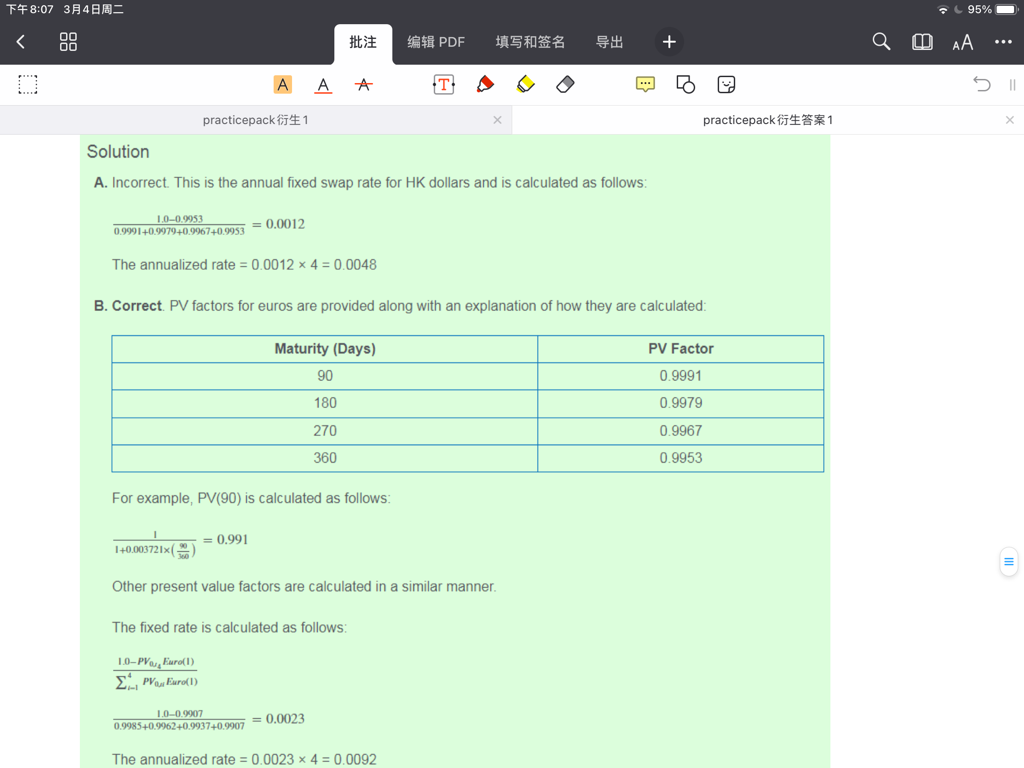Open the shapes tool
This screenshot has width=1024, height=768.
(x=686, y=84)
